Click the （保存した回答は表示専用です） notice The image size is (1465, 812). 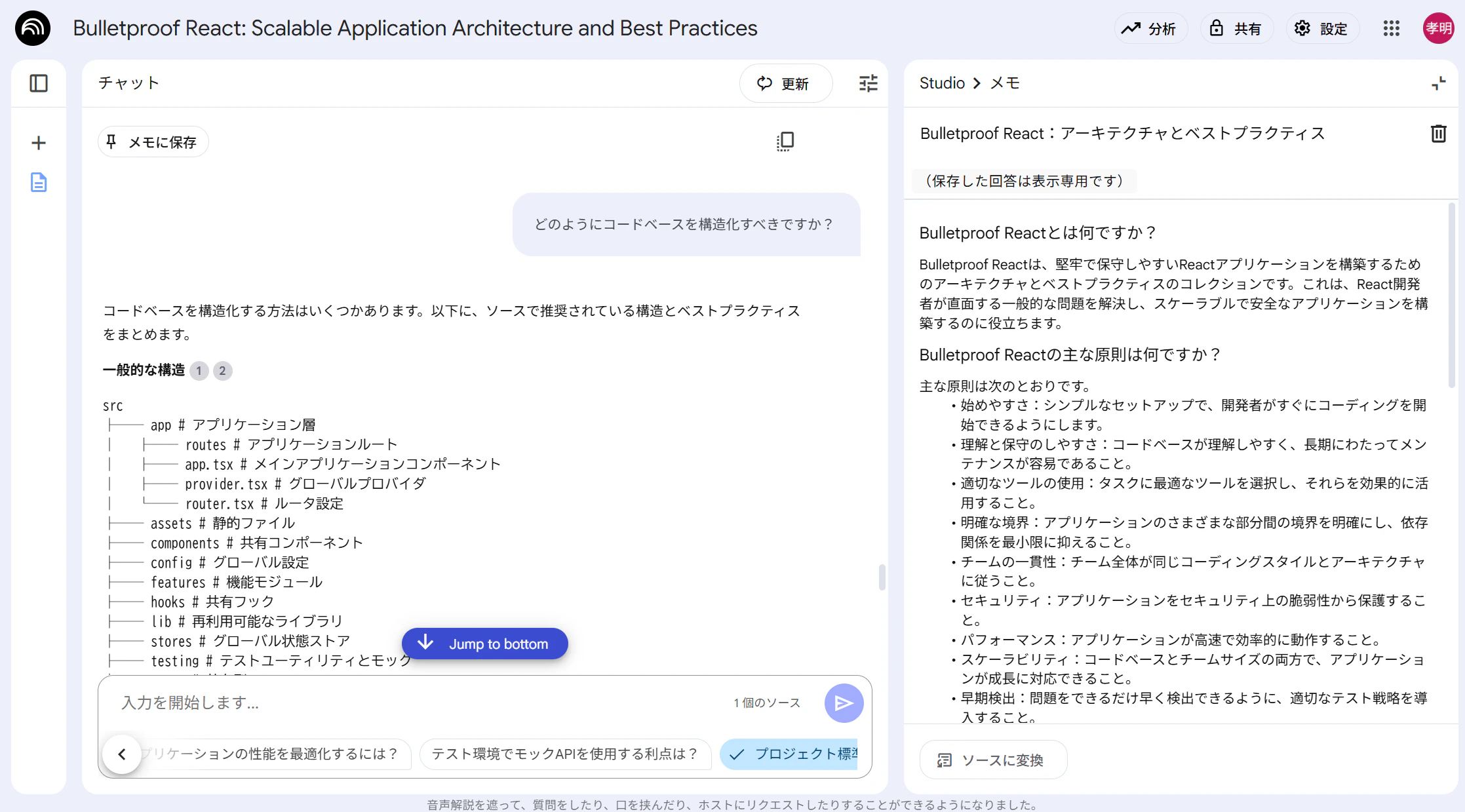1025,181
